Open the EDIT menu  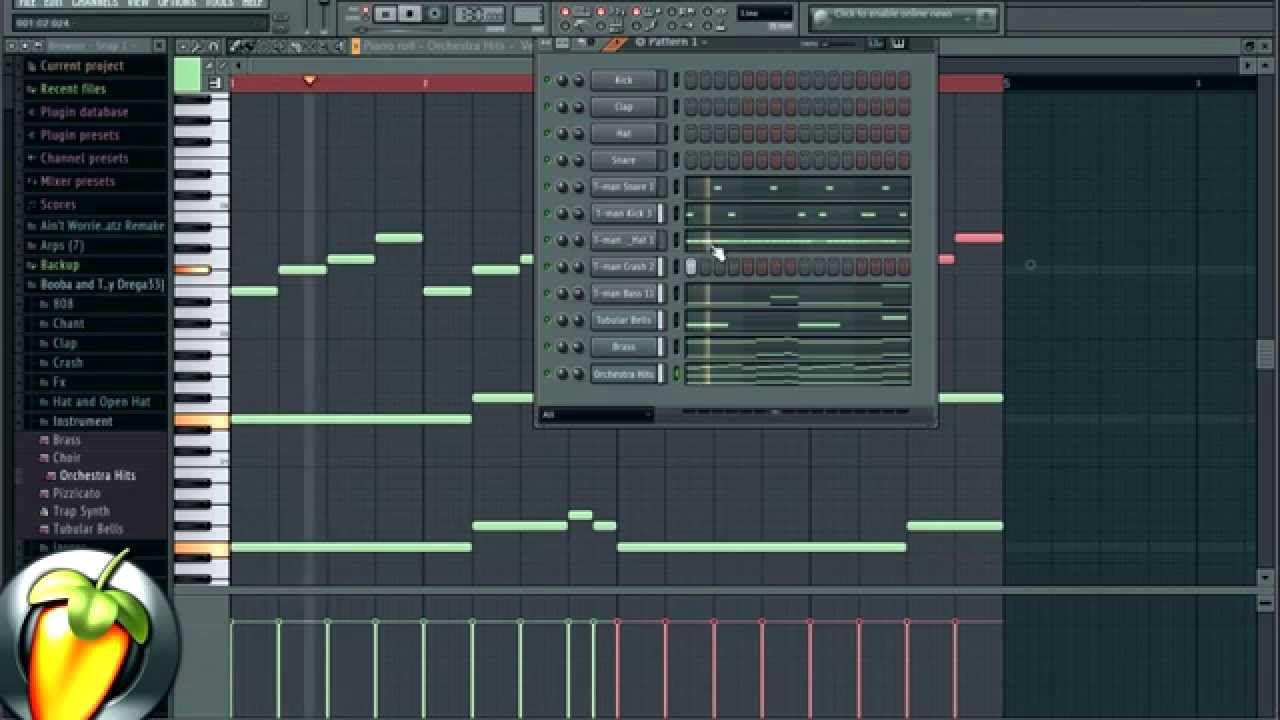click(x=53, y=3)
